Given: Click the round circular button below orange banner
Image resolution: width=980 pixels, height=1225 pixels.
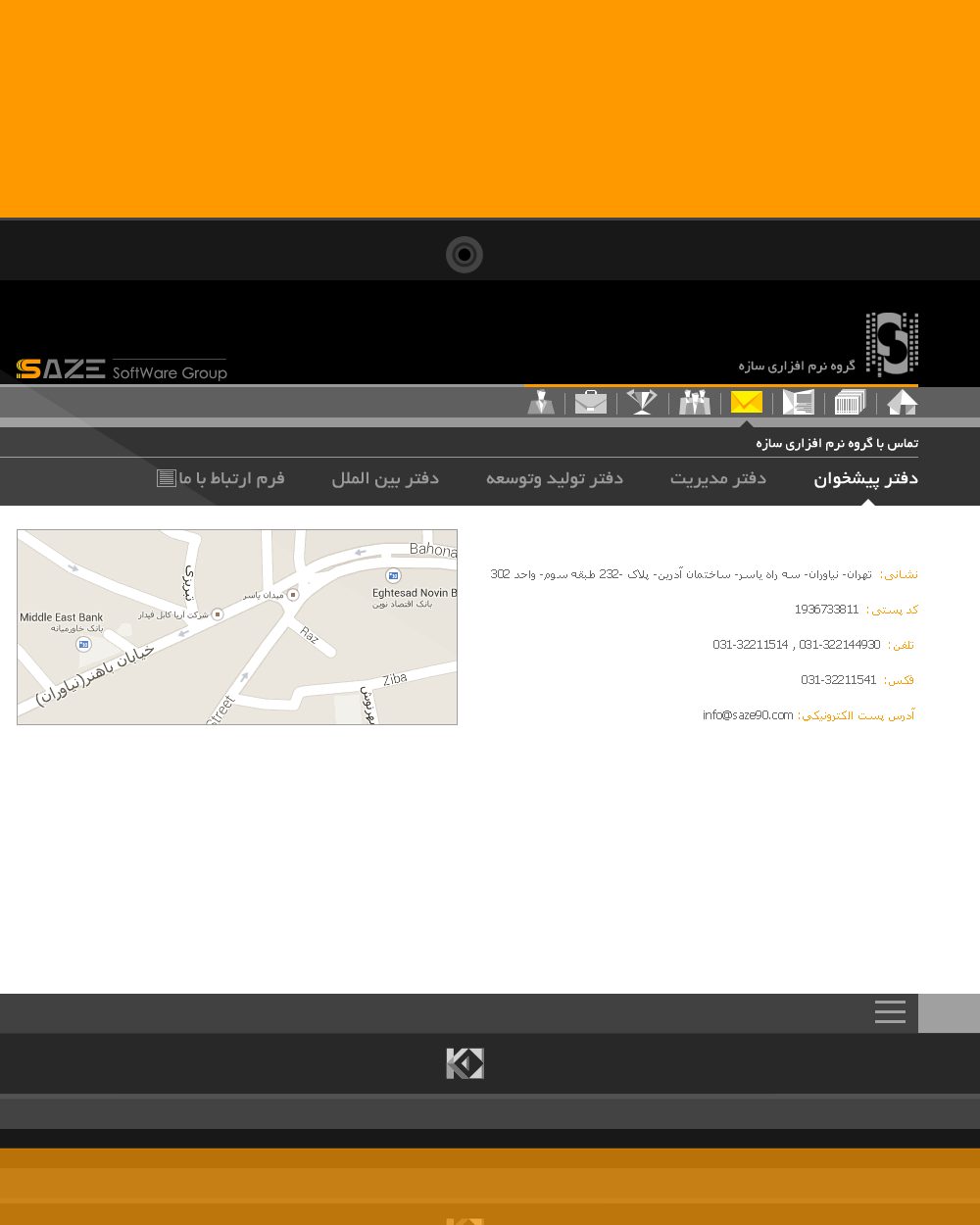Looking at the screenshot, I should click(x=465, y=255).
